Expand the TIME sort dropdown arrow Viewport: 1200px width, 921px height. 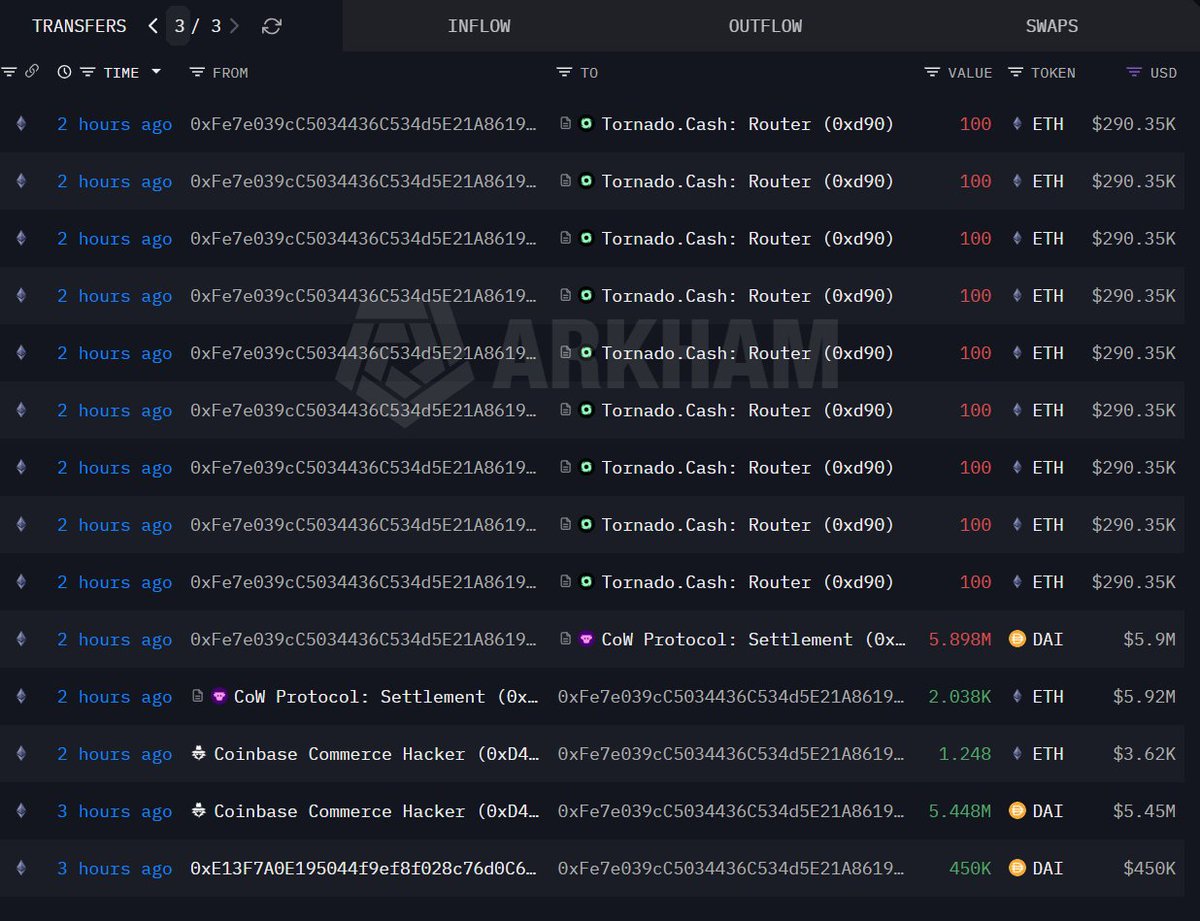tap(156, 72)
